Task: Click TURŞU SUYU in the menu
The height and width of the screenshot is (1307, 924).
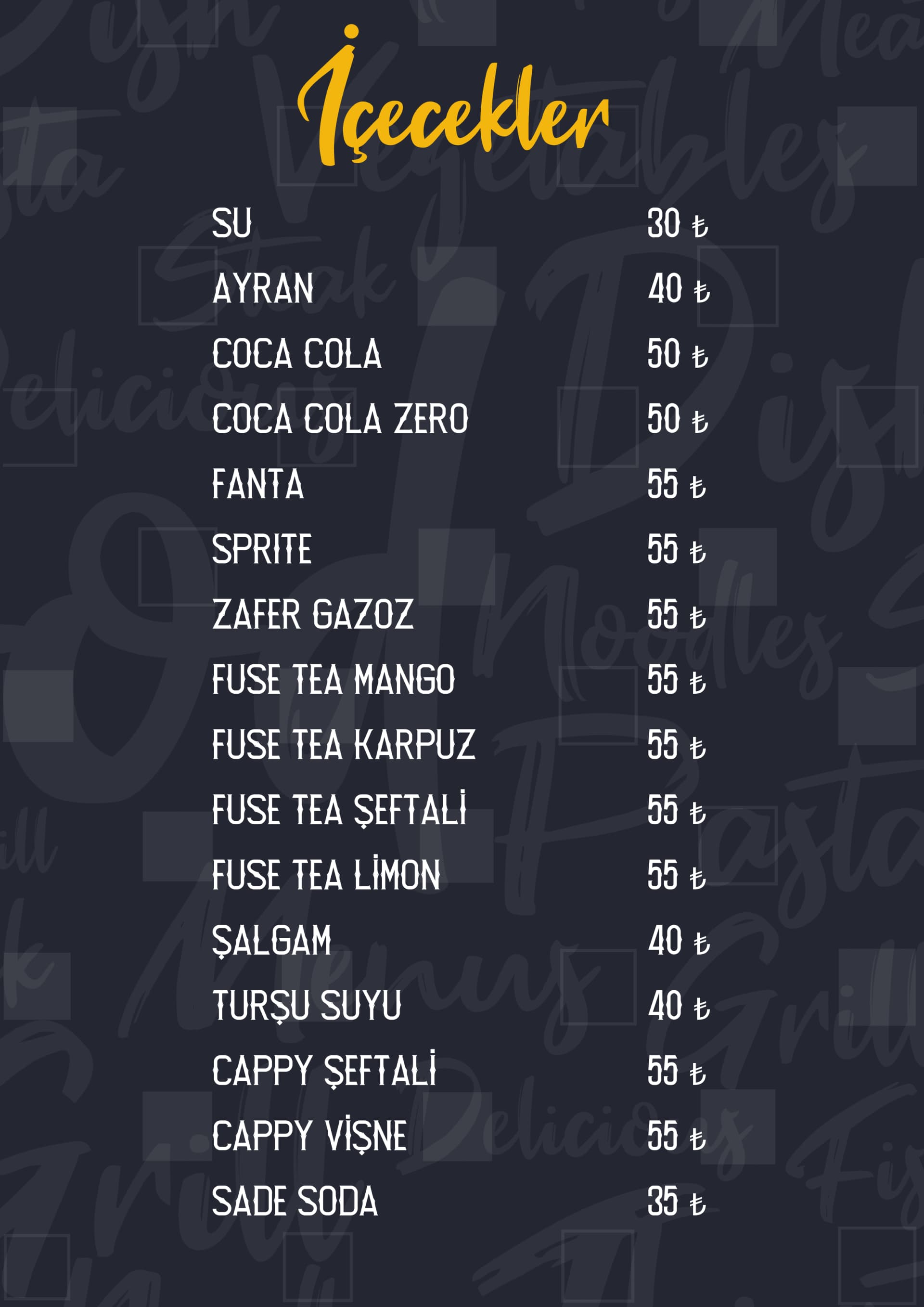Action: pos(307,1006)
